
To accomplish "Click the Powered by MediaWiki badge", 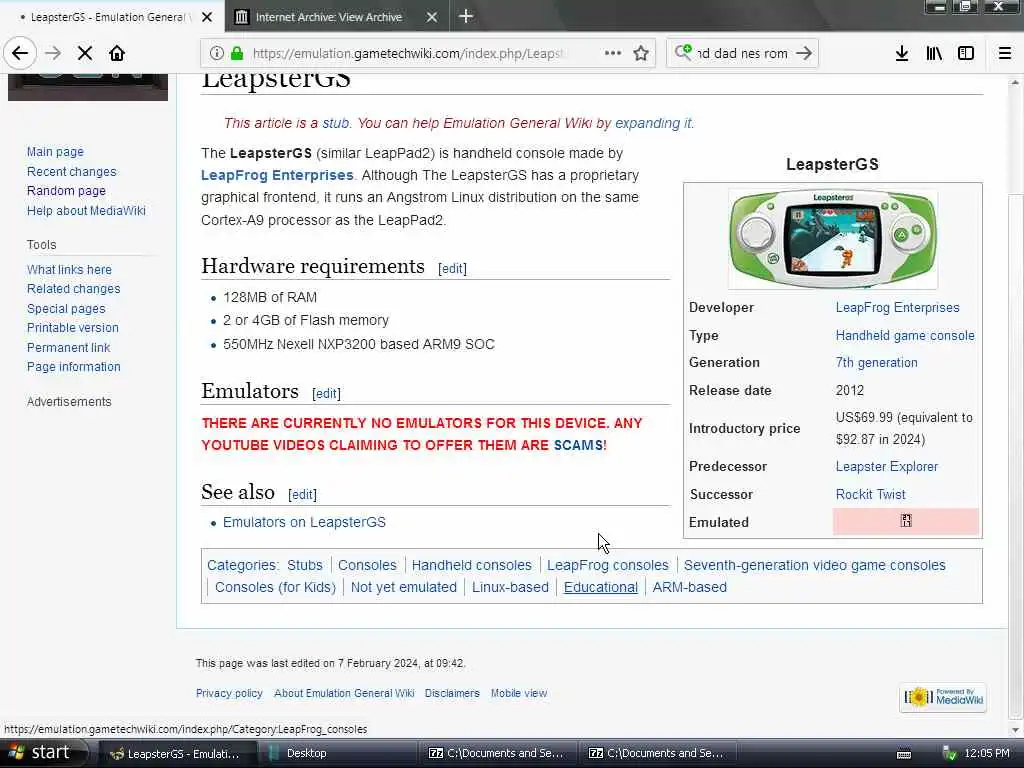I will tap(943, 697).
